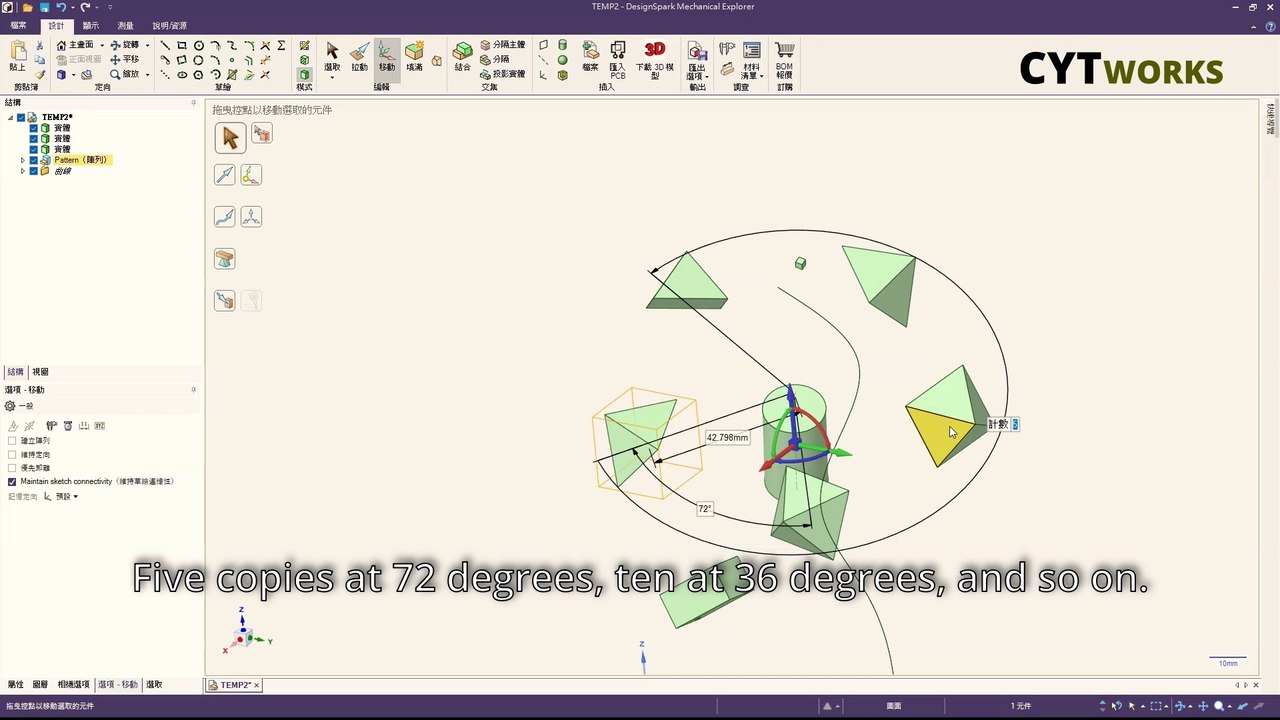Open the 說明/資源 ribbon tab
The height and width of the screenshot is (720, 1280).
[x=169, y=25]
